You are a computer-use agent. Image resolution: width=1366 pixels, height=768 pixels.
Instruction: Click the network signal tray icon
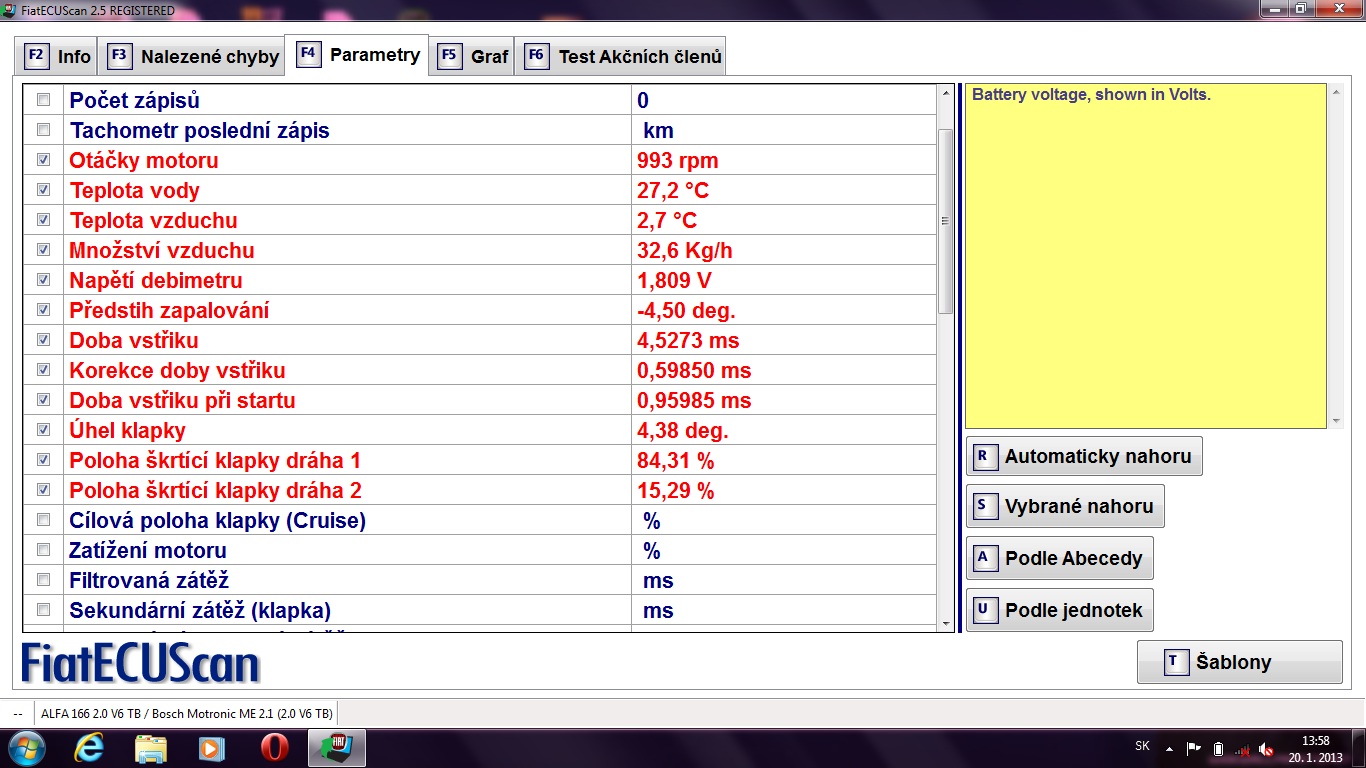click(x=1242, y=749)
